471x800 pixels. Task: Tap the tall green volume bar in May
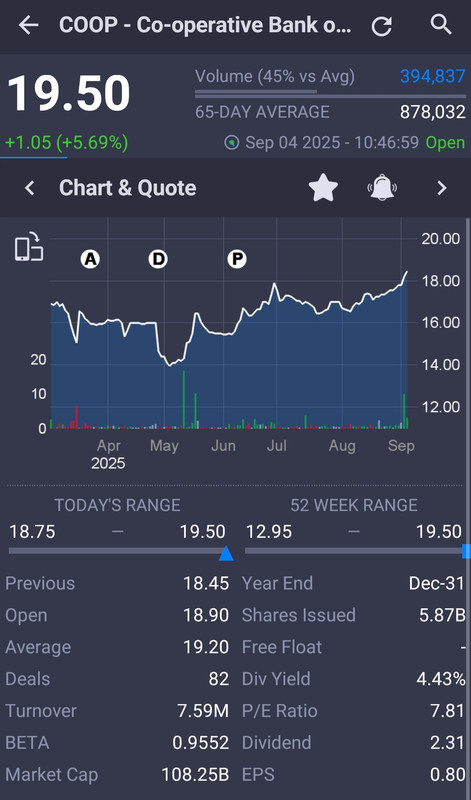[x=184, y=399]
